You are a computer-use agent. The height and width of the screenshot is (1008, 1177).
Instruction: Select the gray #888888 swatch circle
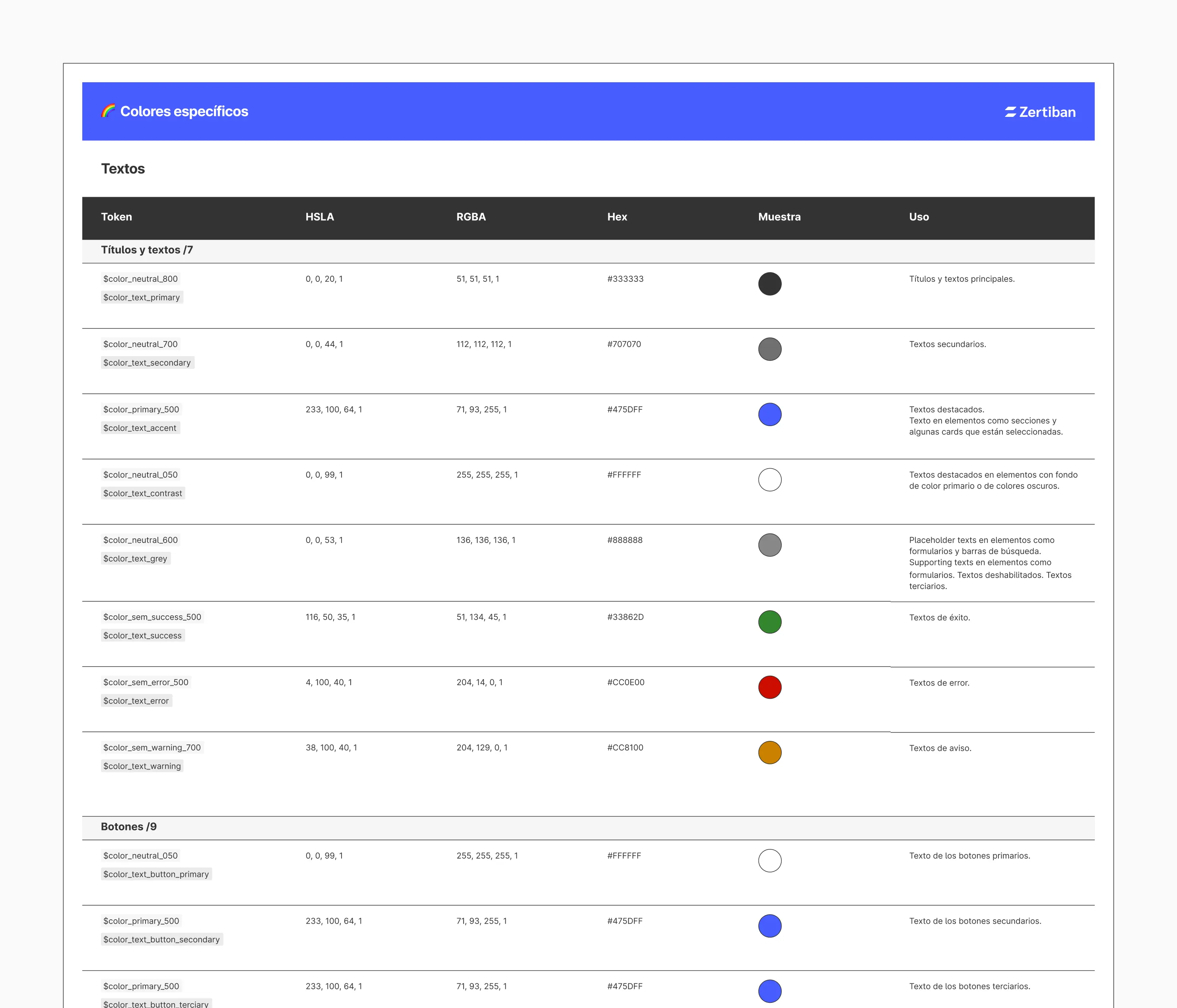769,545
